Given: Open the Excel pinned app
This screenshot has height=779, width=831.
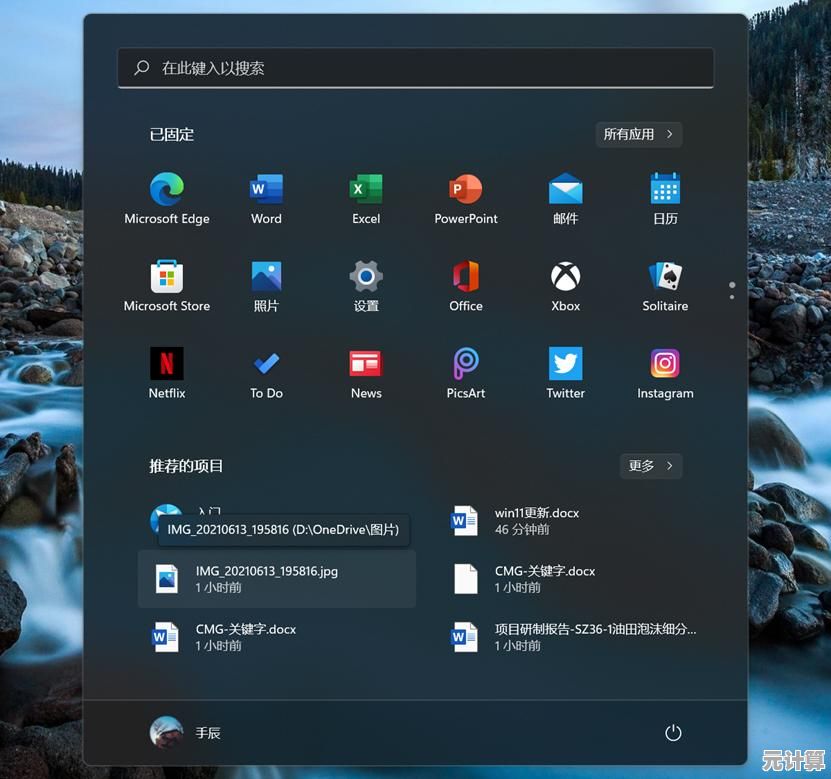Looking at the screenshot, I should pyautogui.click(x=366, y=198).
